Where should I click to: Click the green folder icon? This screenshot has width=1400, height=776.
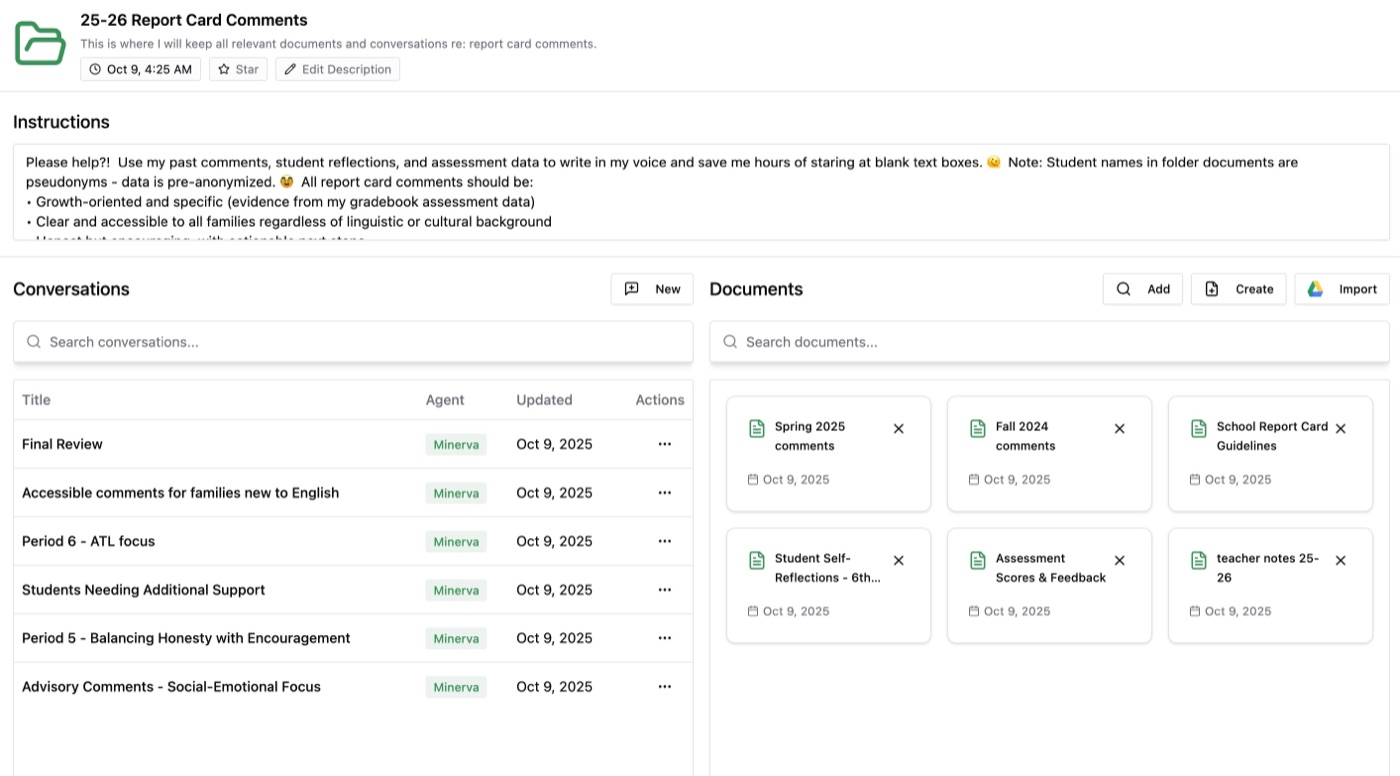40,43
